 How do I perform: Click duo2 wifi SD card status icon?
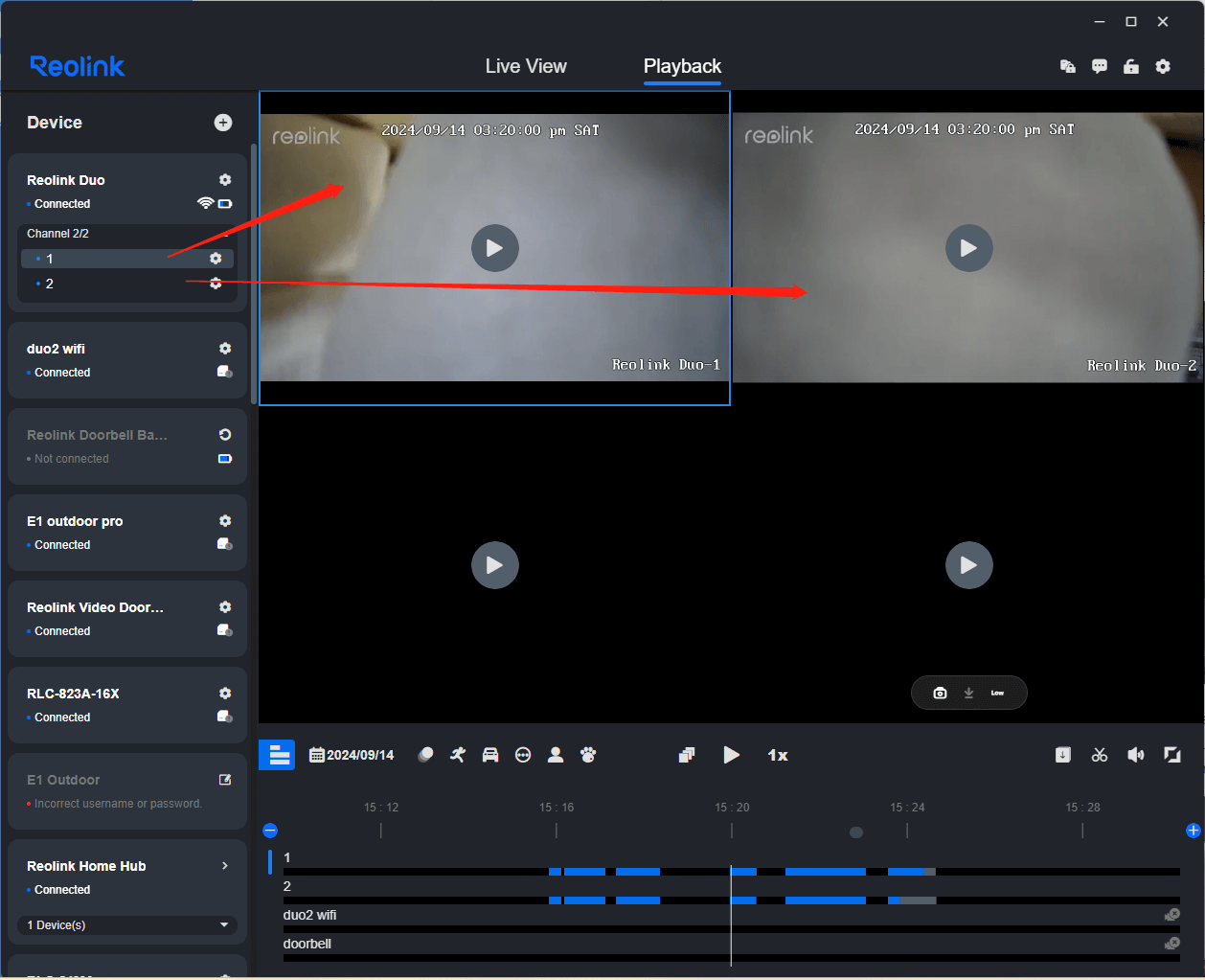pyautogui.click(x=225, y=372)
